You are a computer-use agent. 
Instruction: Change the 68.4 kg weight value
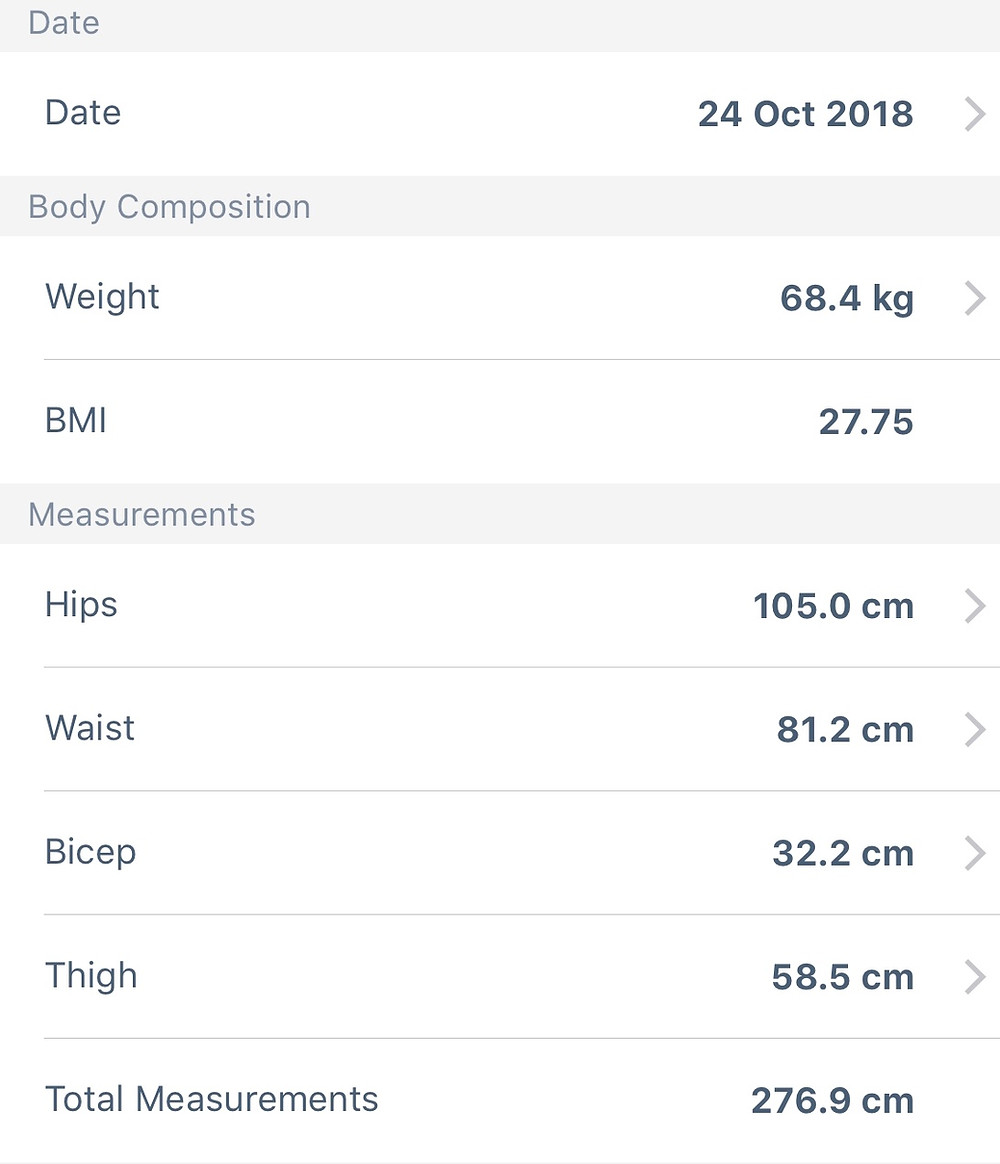coord(847,298)
